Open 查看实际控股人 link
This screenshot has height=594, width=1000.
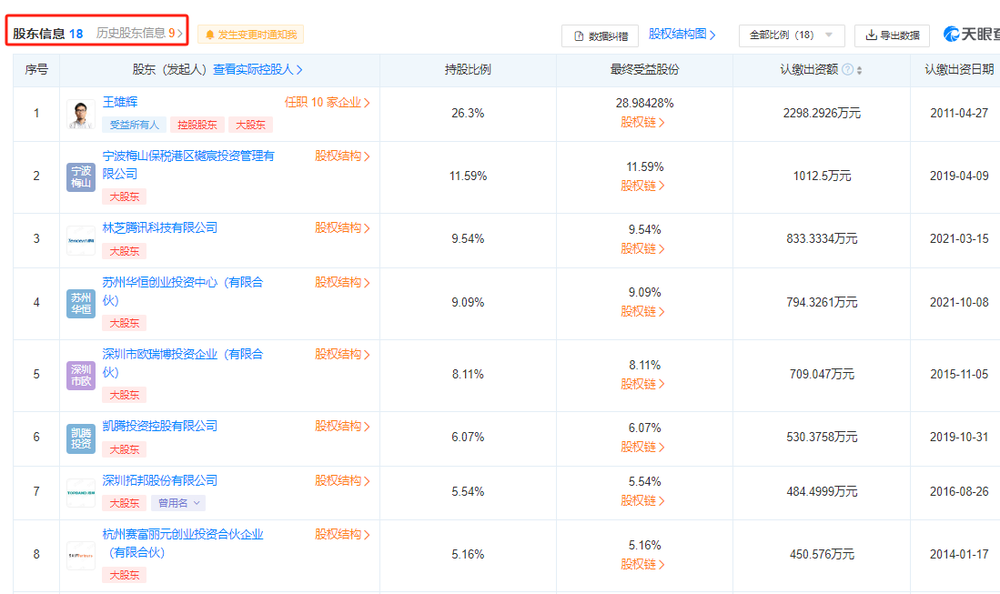point(258,70)
